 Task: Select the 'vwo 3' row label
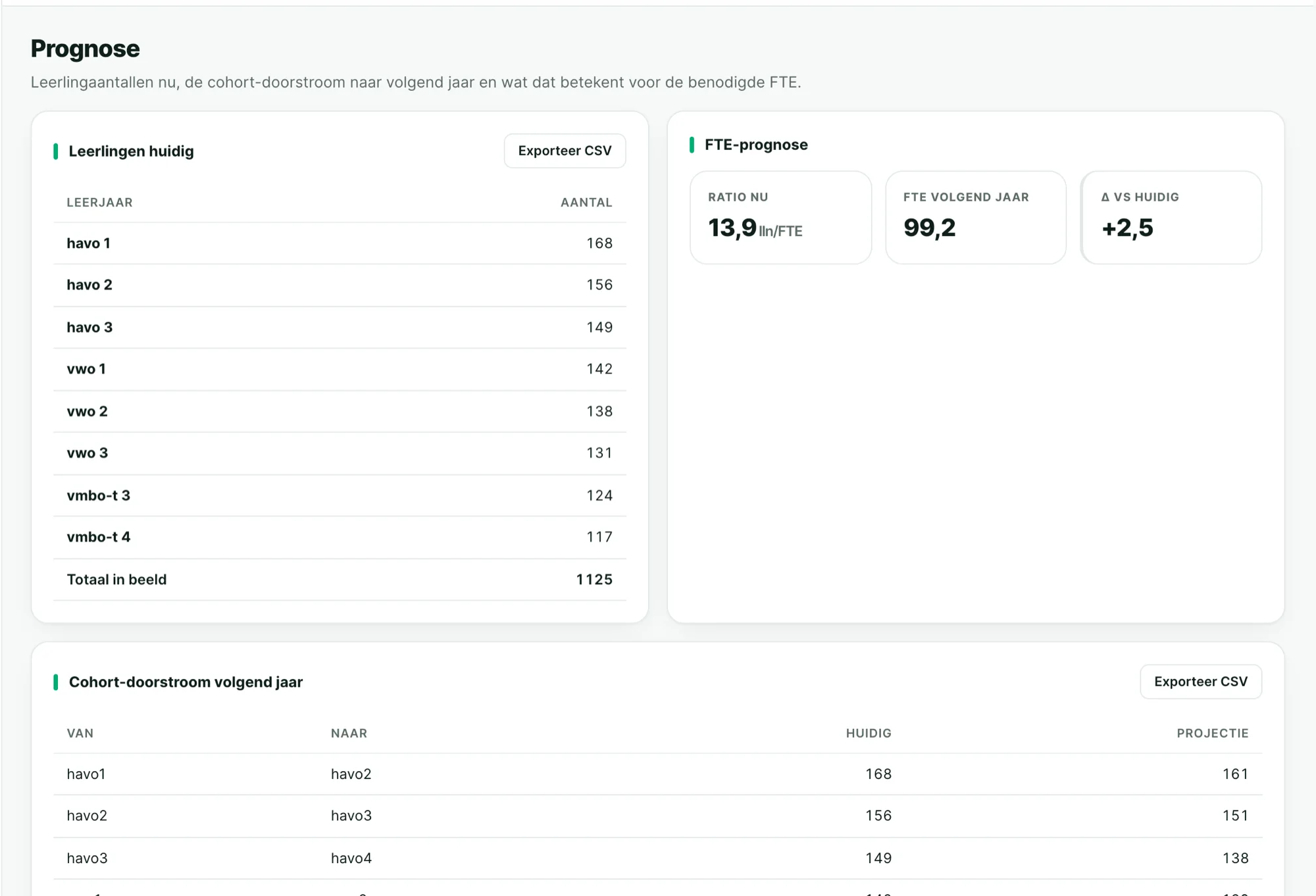tap(88, 453)
